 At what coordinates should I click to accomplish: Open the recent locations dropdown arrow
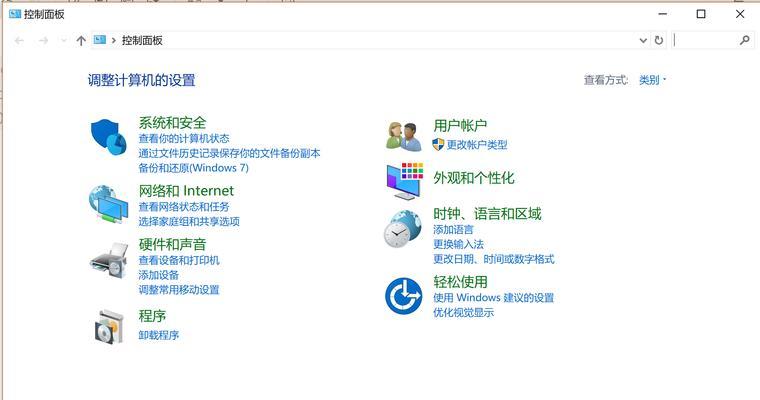(x=63, y=41)
